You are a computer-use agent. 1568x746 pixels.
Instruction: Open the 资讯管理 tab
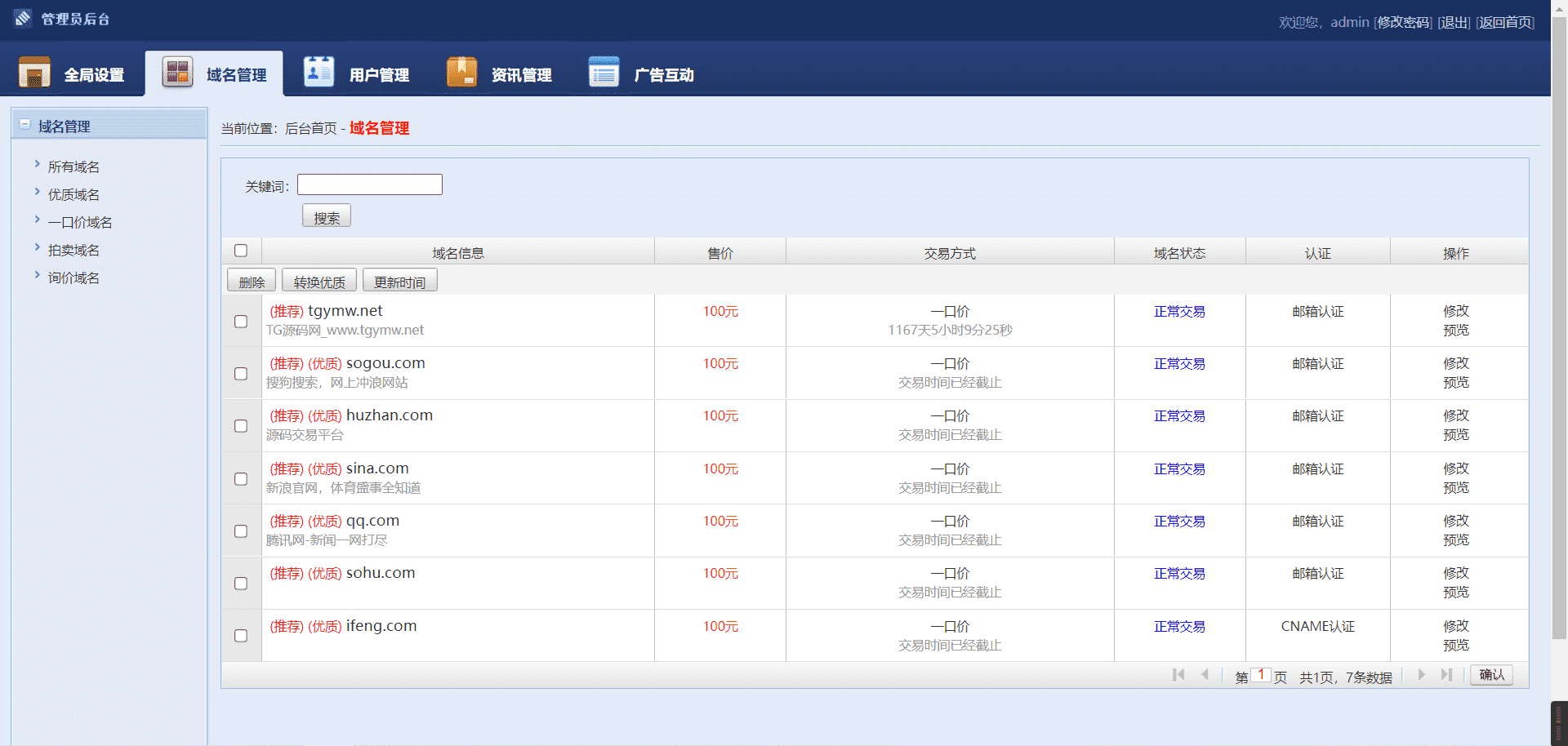pyautogui.click(x=521, y=75)
